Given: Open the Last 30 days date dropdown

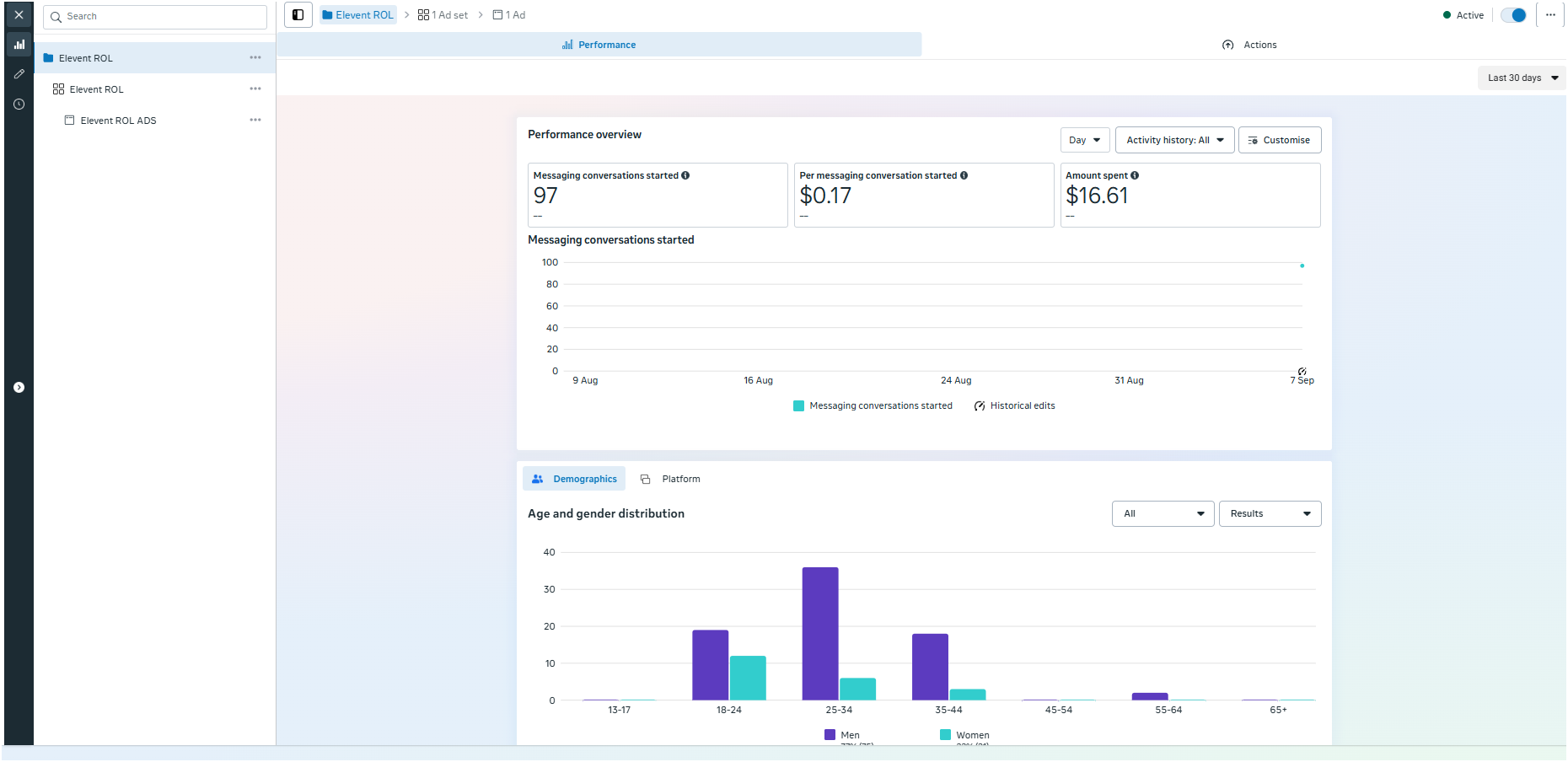Looking at the screenshot, I should pyautogui.click(x=1522, y=78).
